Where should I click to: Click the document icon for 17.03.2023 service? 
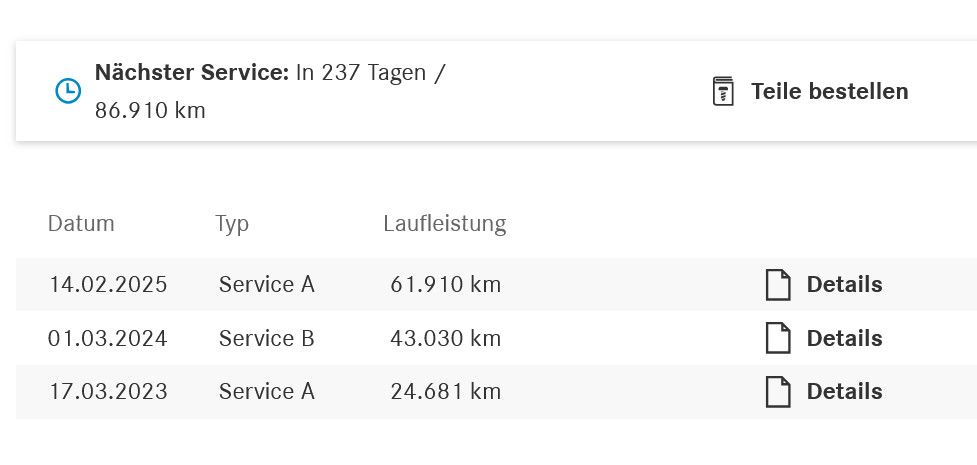[x=778, y=392]
